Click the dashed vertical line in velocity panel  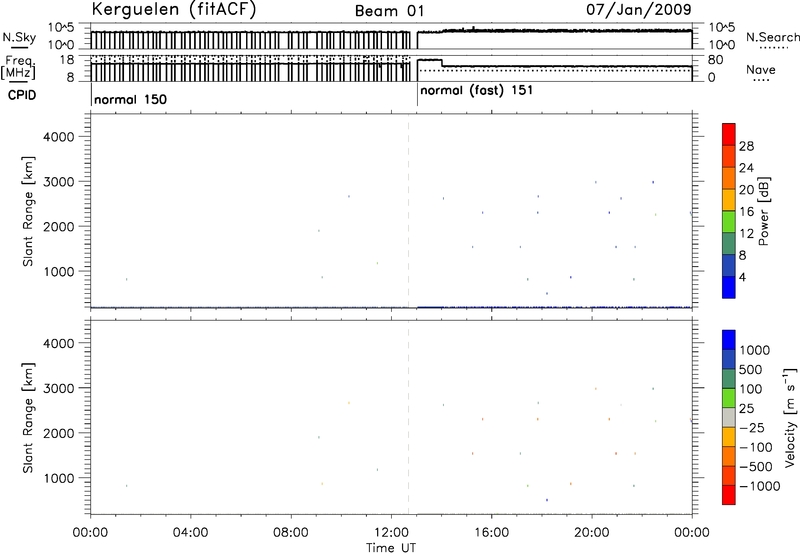click(x=408, y=417)
